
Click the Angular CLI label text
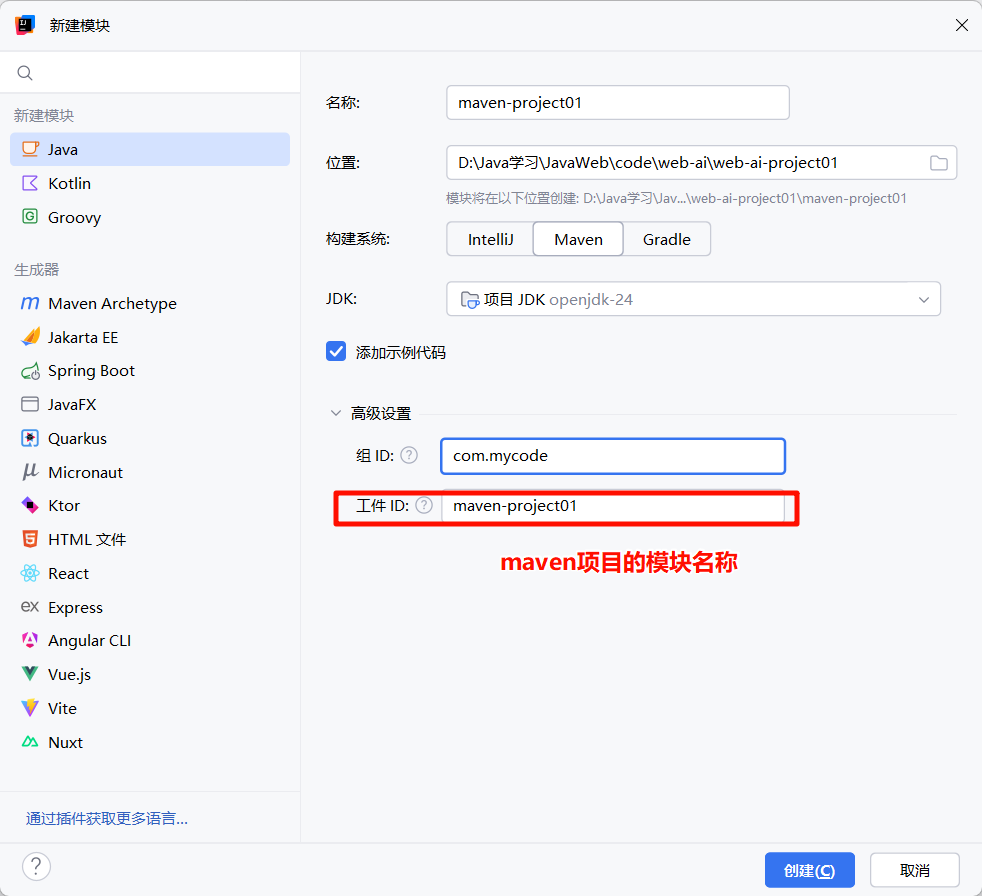[x=90, y=641]
